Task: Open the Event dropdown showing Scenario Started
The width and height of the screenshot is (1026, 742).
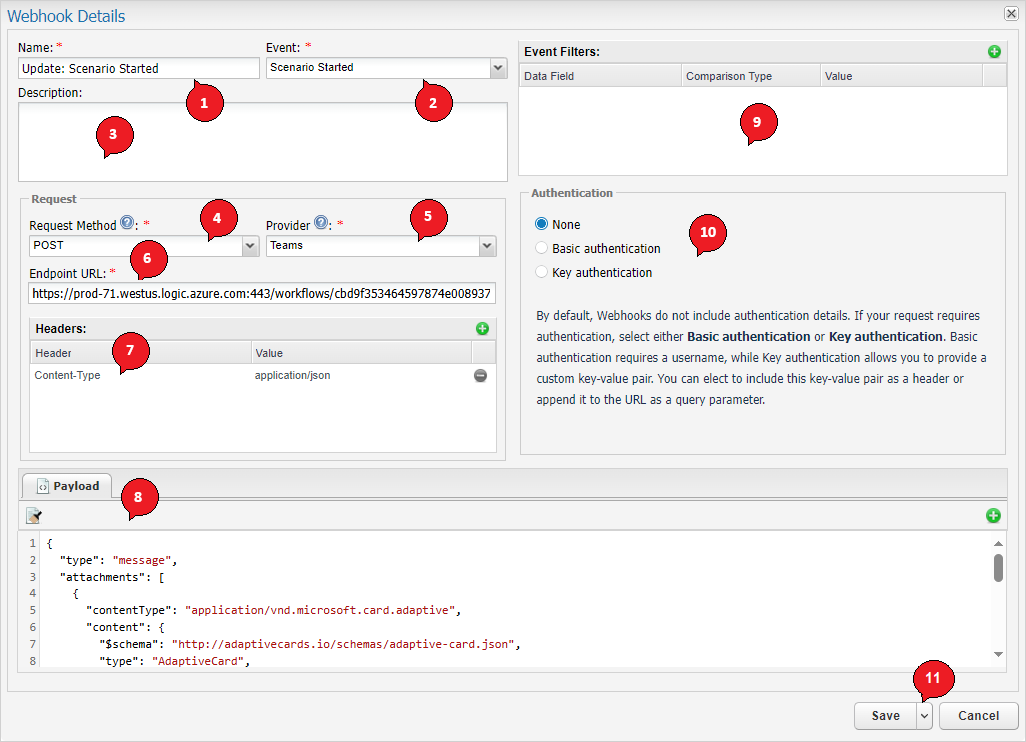Action: pyautogui.click(x=498, y=68)
